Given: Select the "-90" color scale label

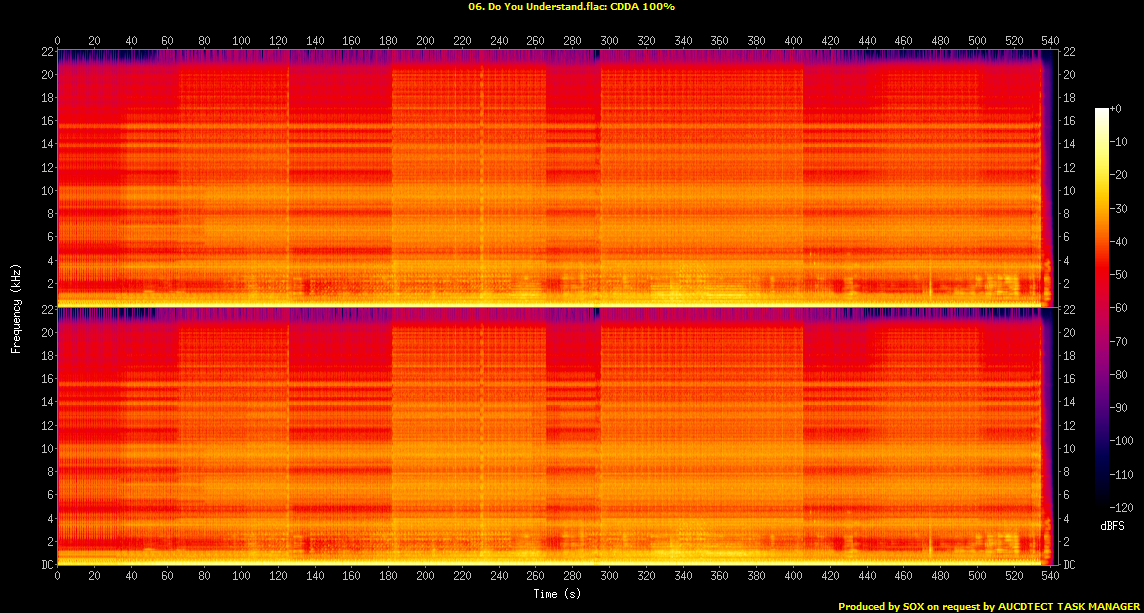Looking at the screenshot, I should tap(1118, 407).
